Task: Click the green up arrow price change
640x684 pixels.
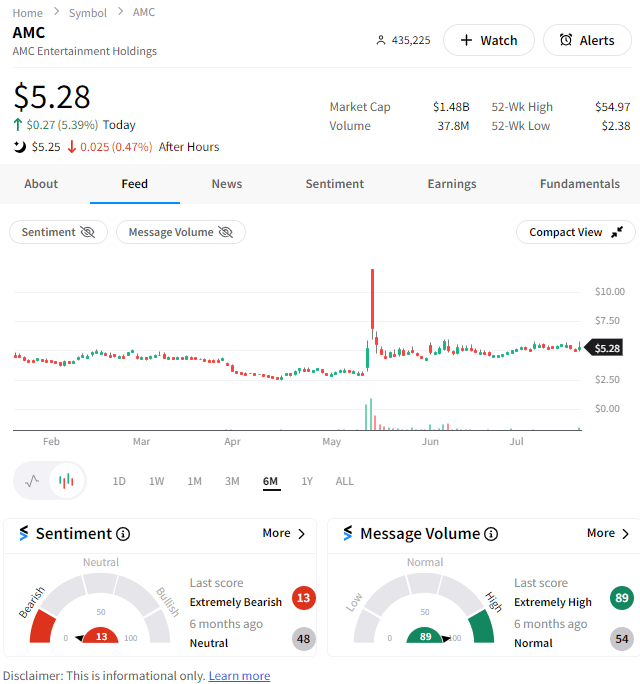Action: coord(17,125)
